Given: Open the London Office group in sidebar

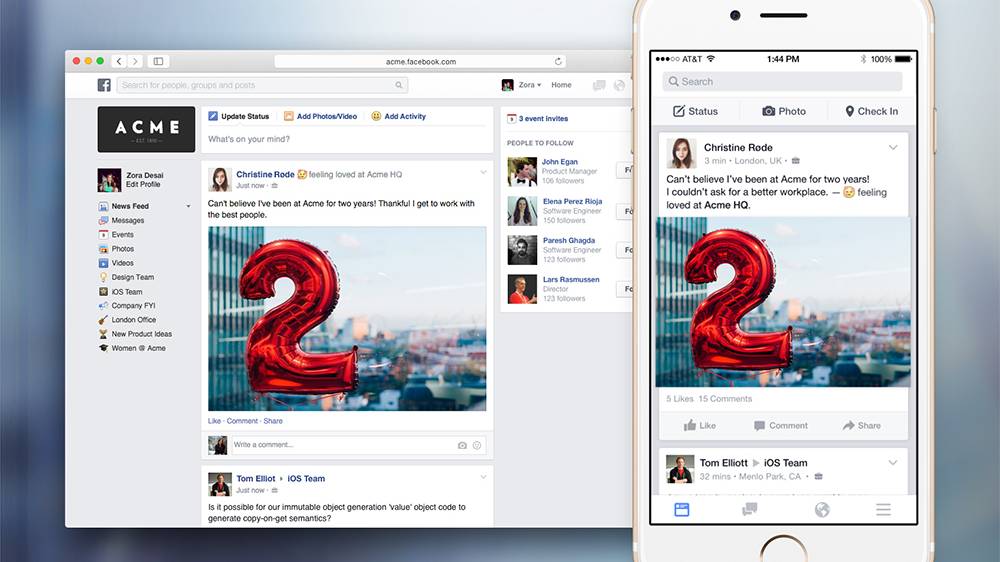Looking at the screenshot, I should coord(133,320).
